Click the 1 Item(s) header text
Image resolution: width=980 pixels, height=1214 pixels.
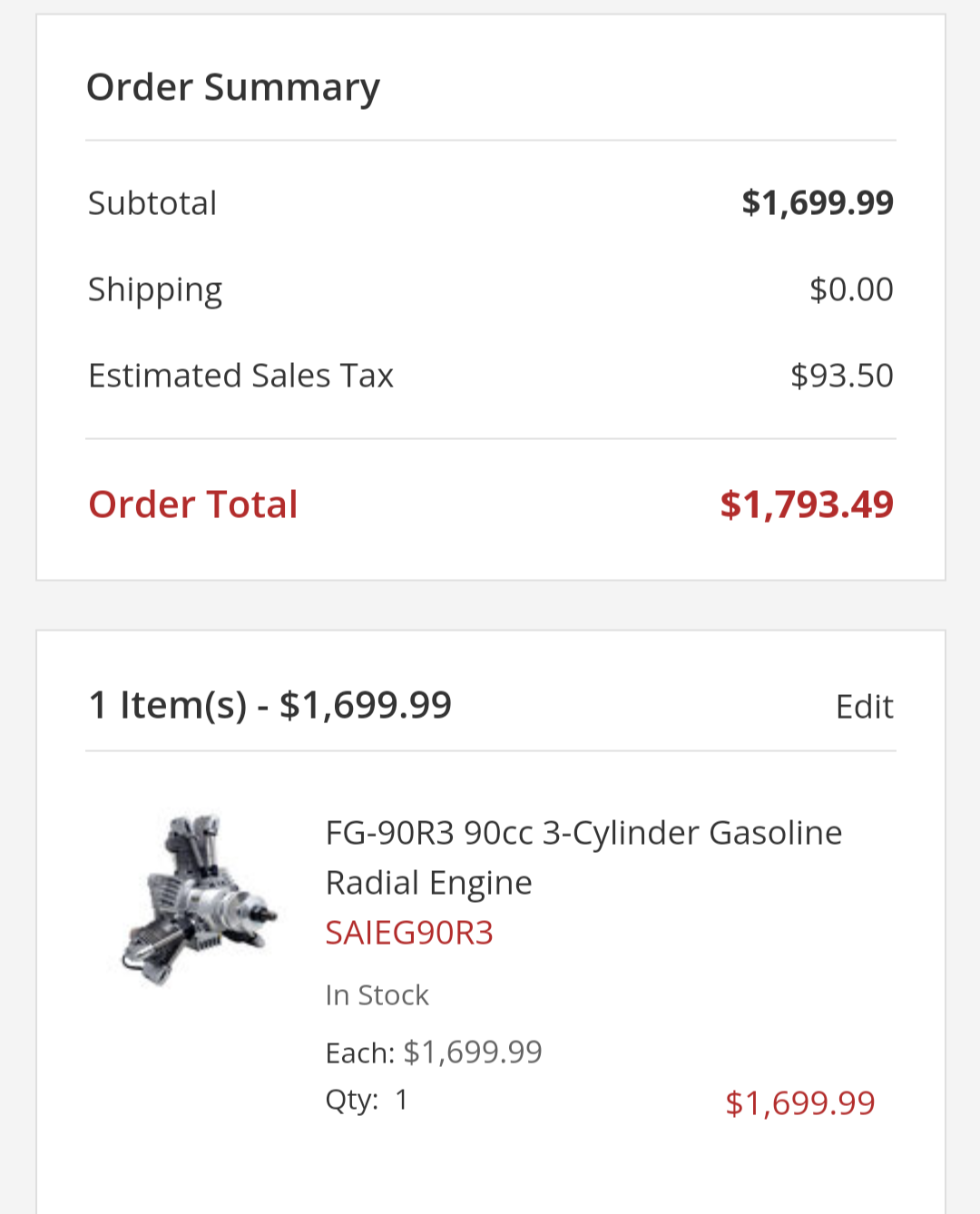point(269,704)
